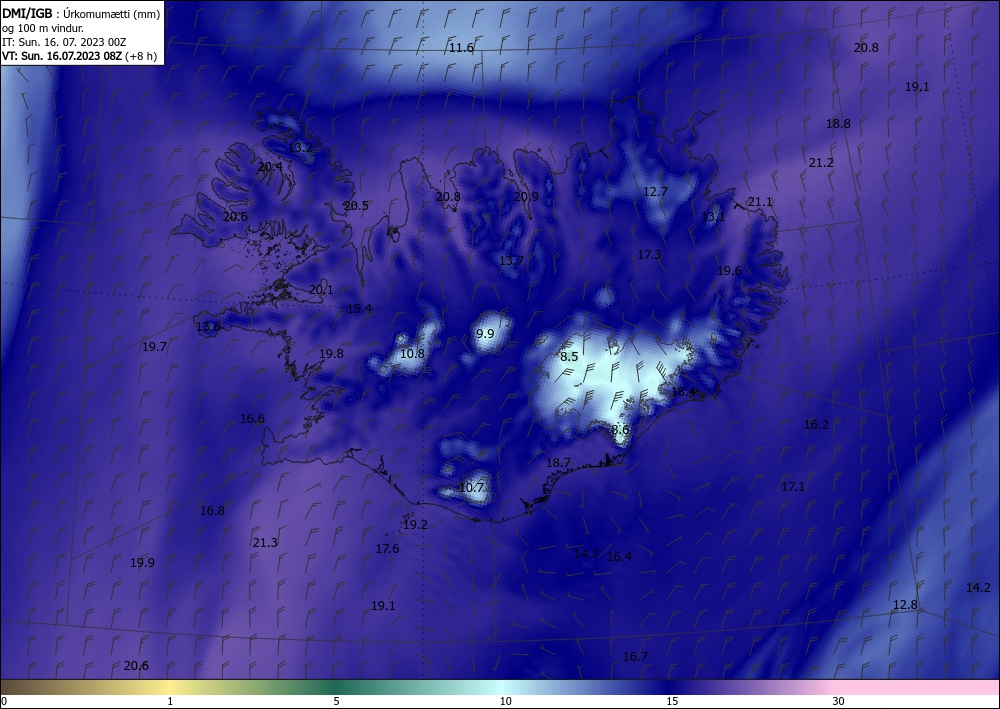Click the map value 21.3

265,543
